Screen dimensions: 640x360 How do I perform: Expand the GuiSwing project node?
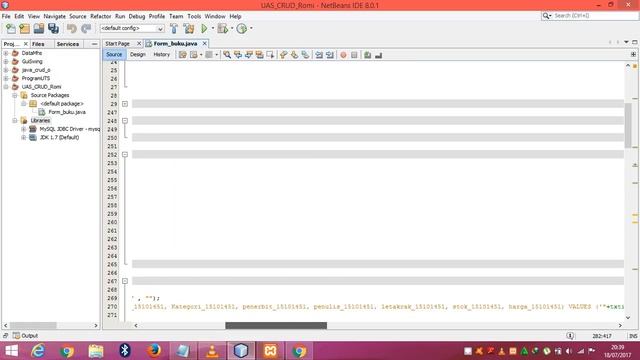tap(6, 62)
